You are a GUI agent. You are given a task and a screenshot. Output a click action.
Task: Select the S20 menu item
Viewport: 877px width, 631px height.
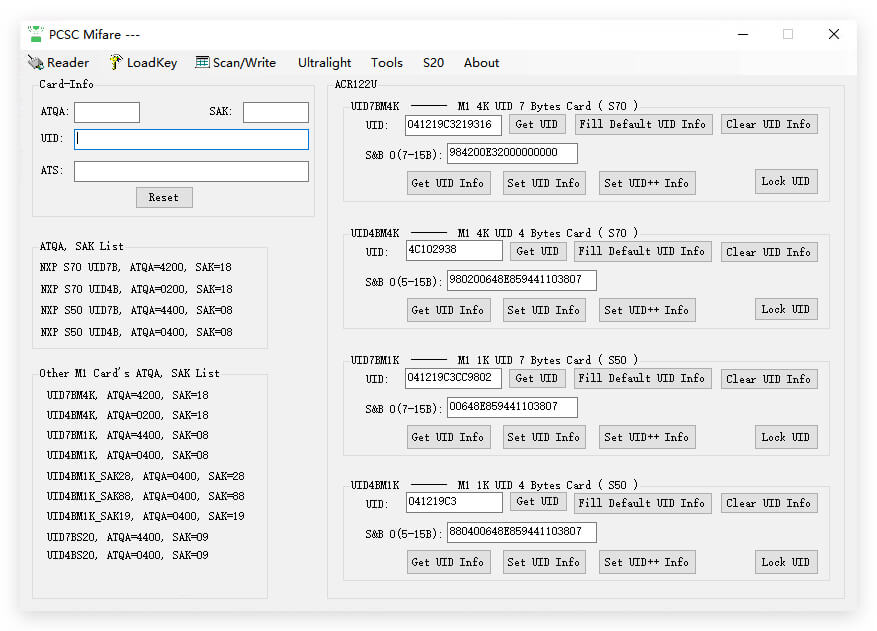433,63
